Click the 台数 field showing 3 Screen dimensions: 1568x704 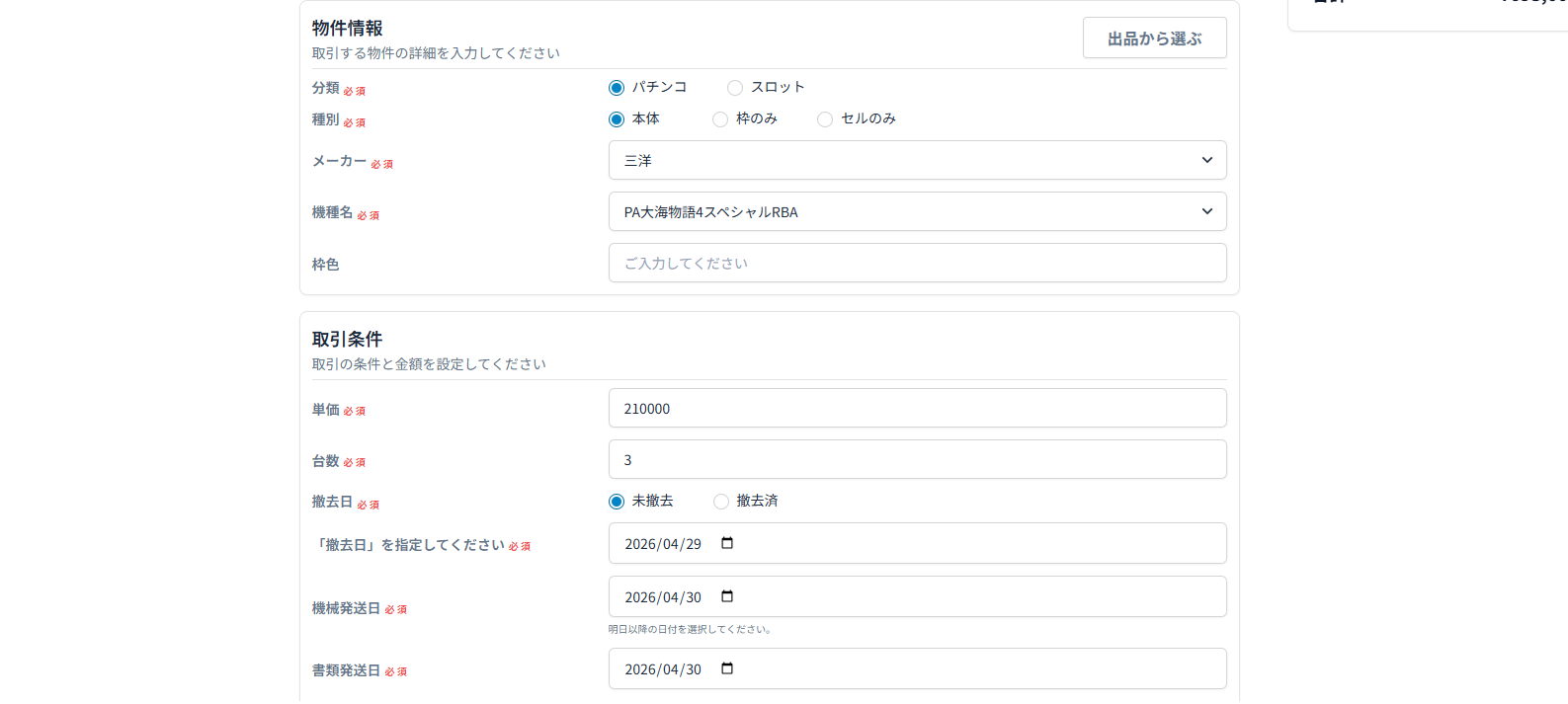tap(917, 459)
